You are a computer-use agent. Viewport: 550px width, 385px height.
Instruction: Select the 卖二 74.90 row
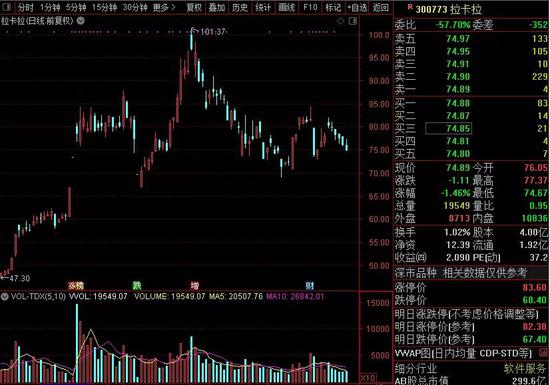coord(471,76)
